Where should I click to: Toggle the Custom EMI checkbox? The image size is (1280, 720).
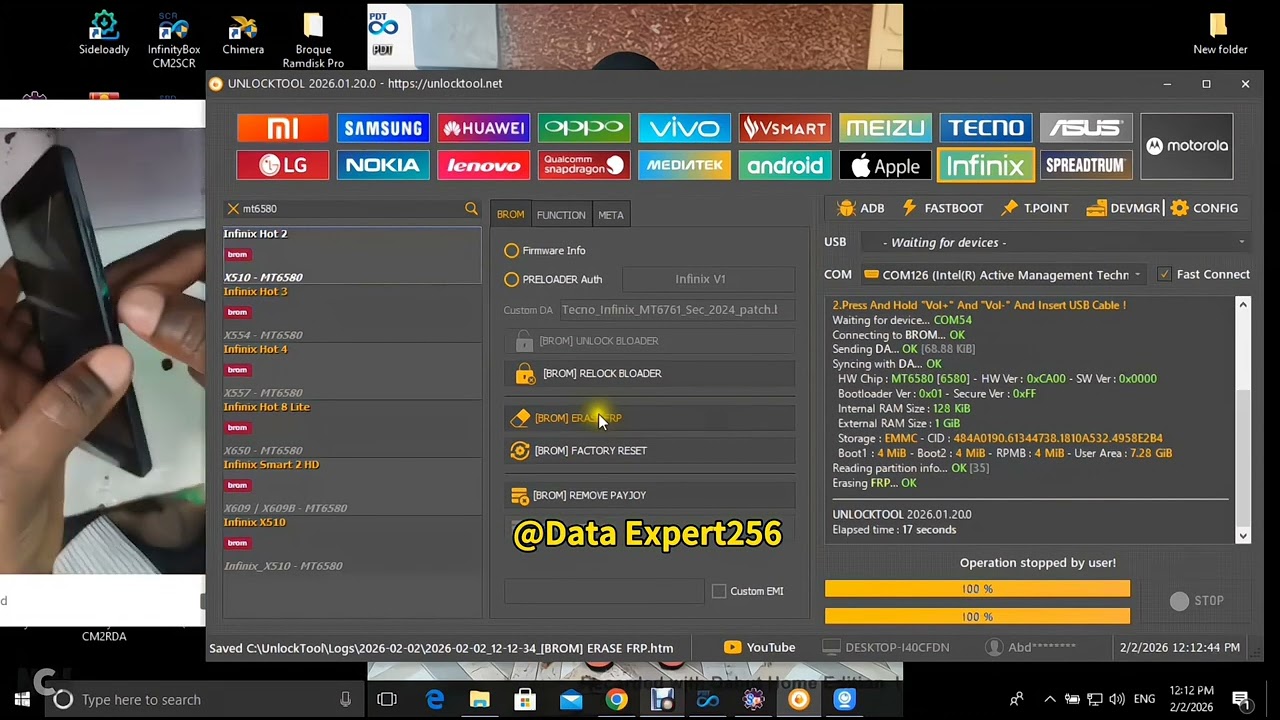coord(719,591)
